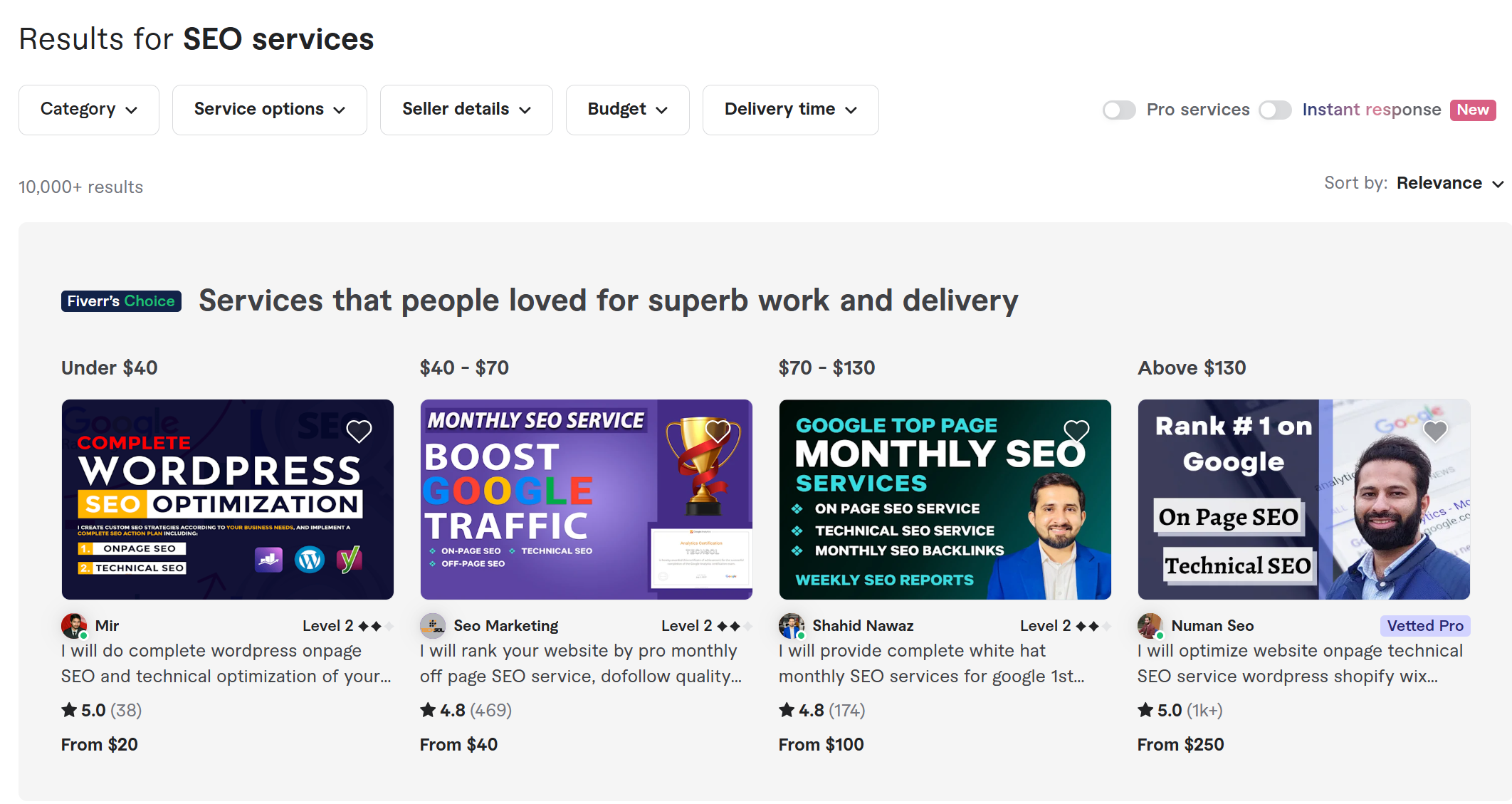Open the Delivery time filter menu
The width and height of the screenshot is (1512, 804).
[x=790, y=110]
